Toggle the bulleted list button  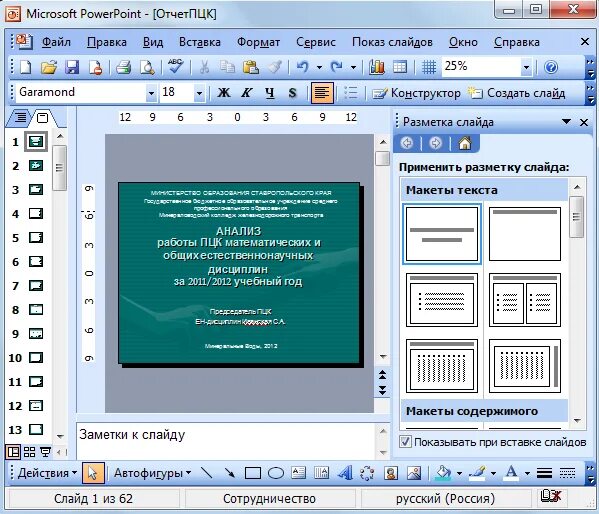click(351, 93)
